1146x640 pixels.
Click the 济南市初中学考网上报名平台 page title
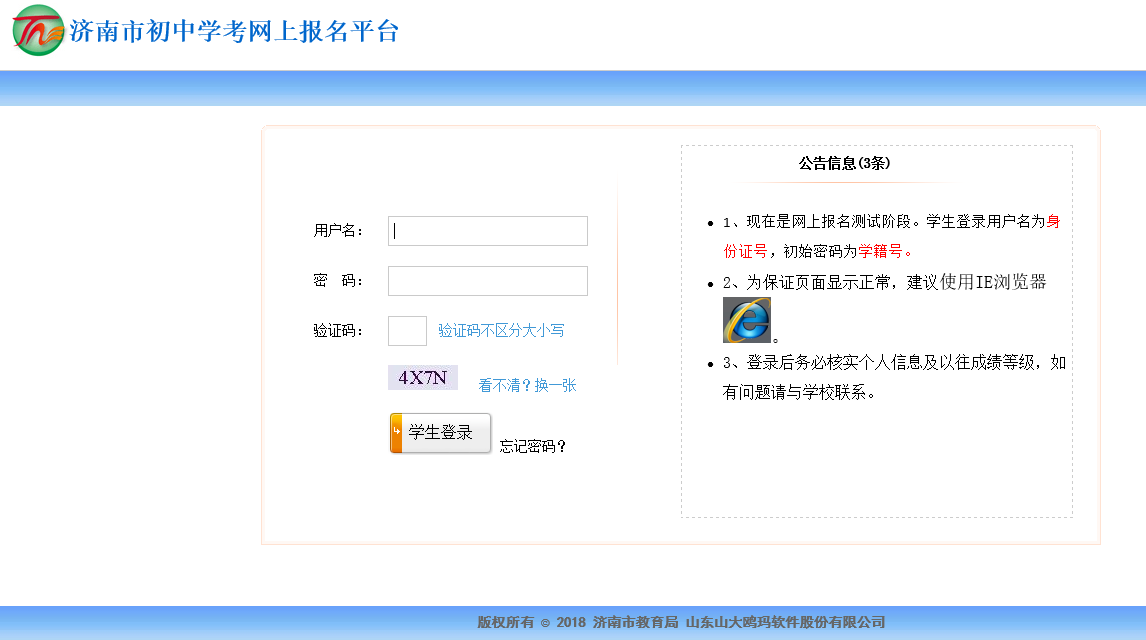click(x=230, y=31)
